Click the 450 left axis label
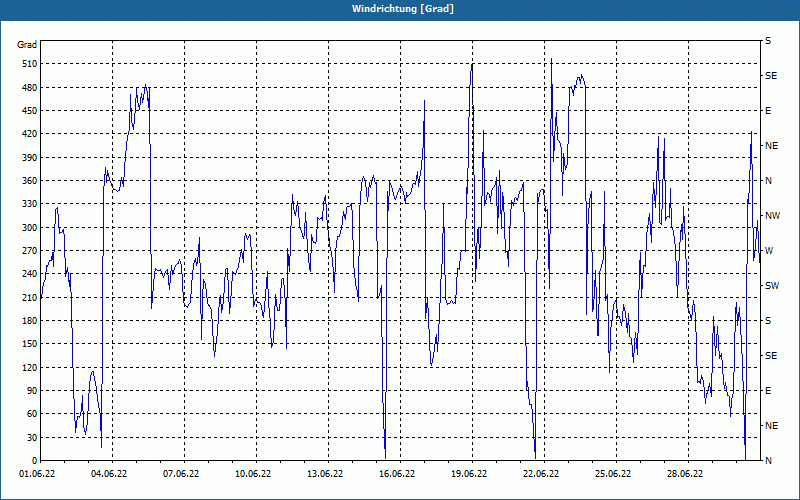 (30, 111)
